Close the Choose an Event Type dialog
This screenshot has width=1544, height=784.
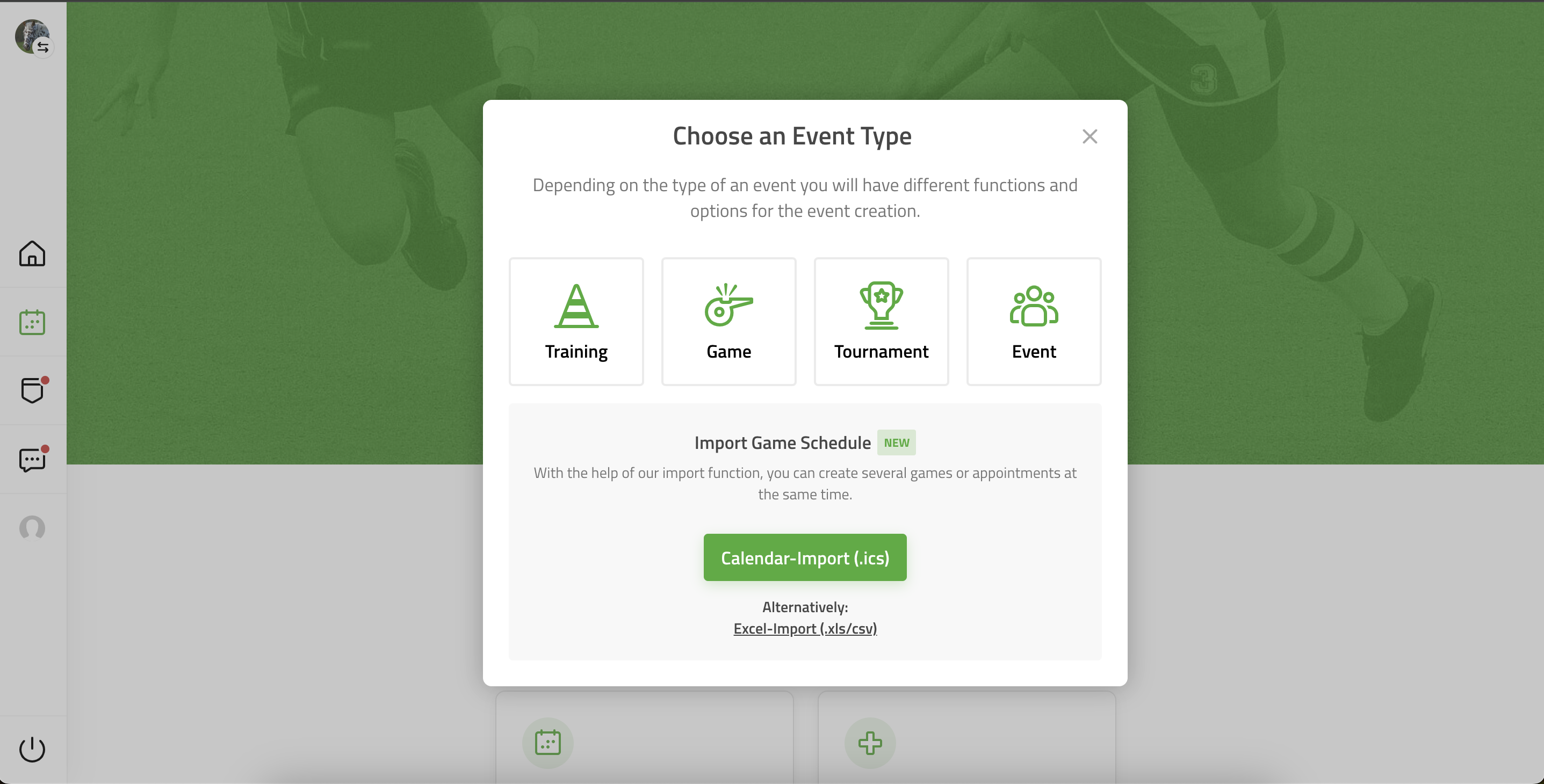coord(1090,136)
